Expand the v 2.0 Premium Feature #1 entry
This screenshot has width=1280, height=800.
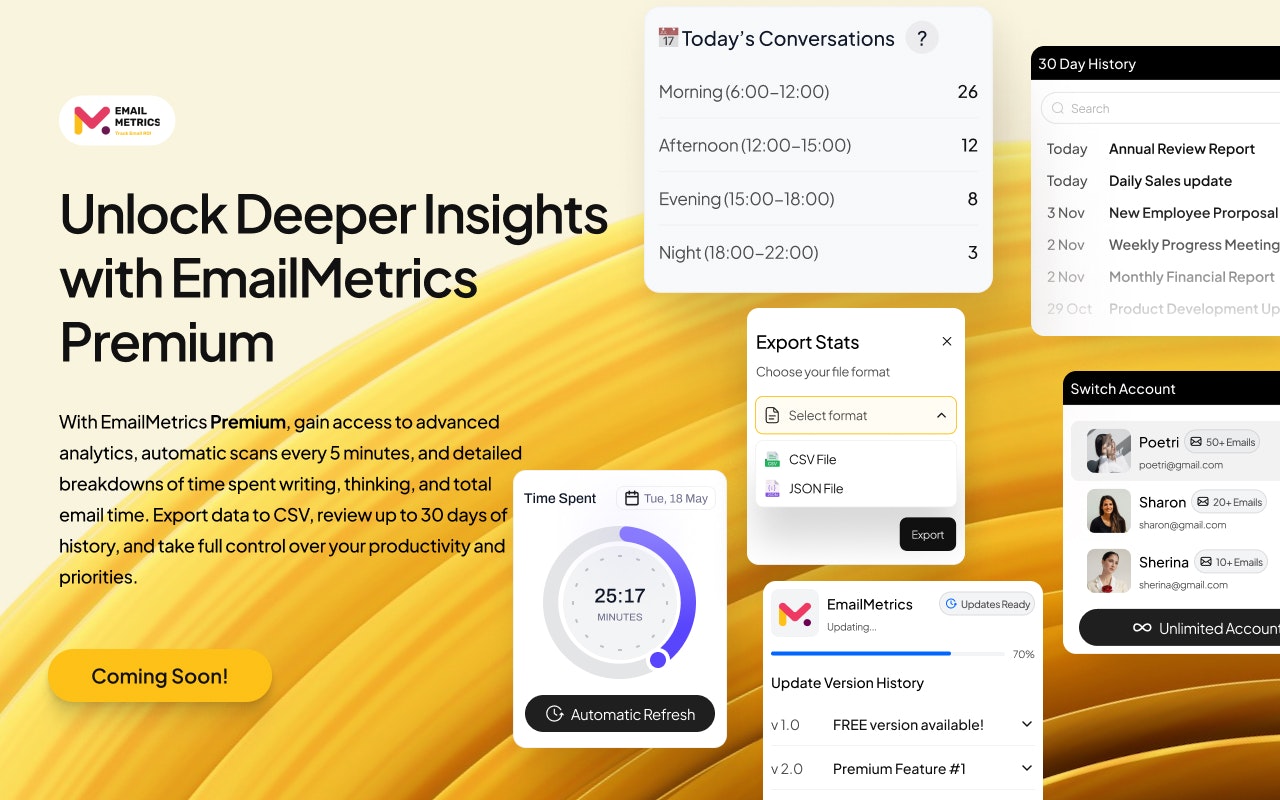(1026, 768)
